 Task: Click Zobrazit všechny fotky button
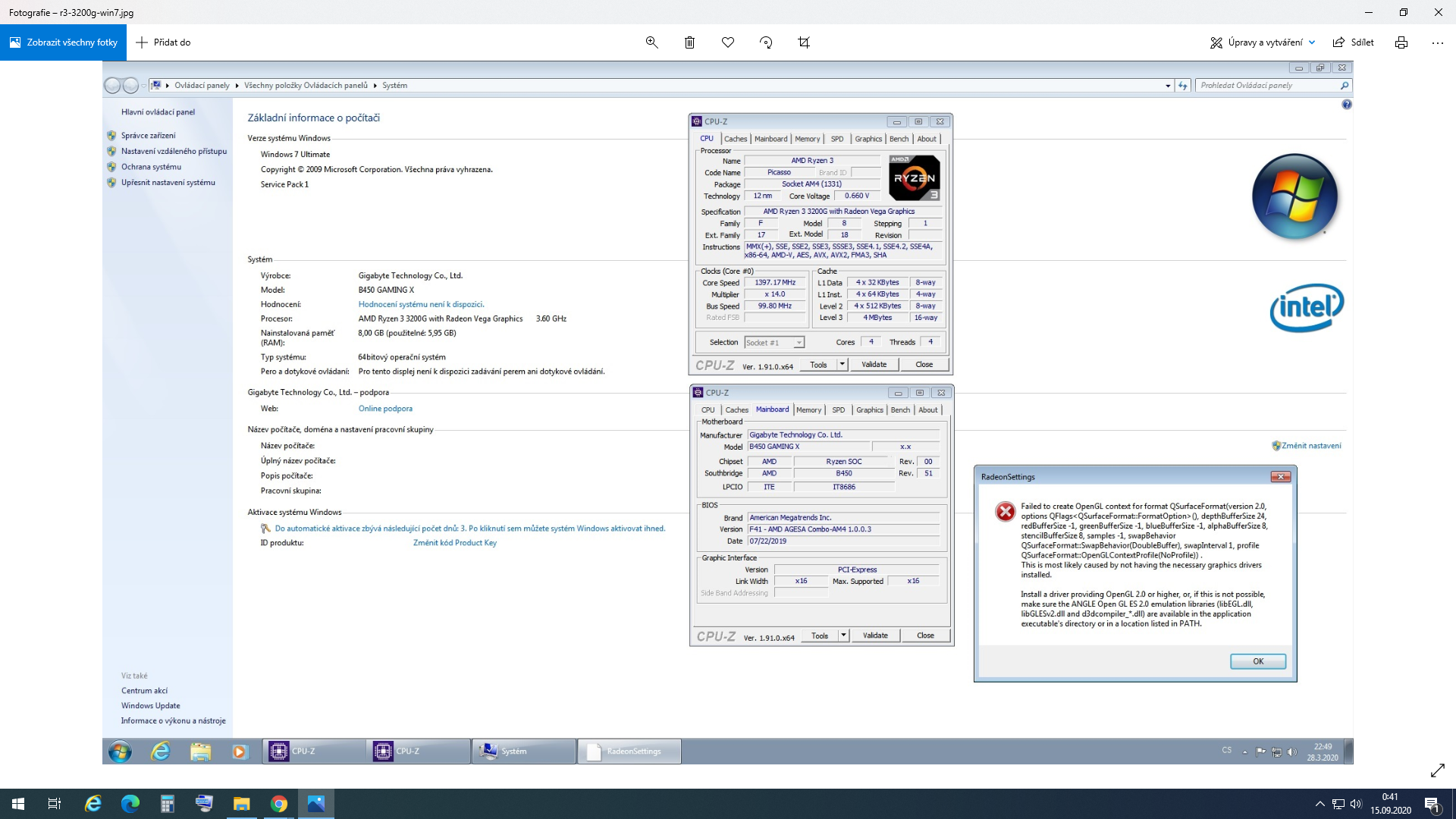pos(64,42)
